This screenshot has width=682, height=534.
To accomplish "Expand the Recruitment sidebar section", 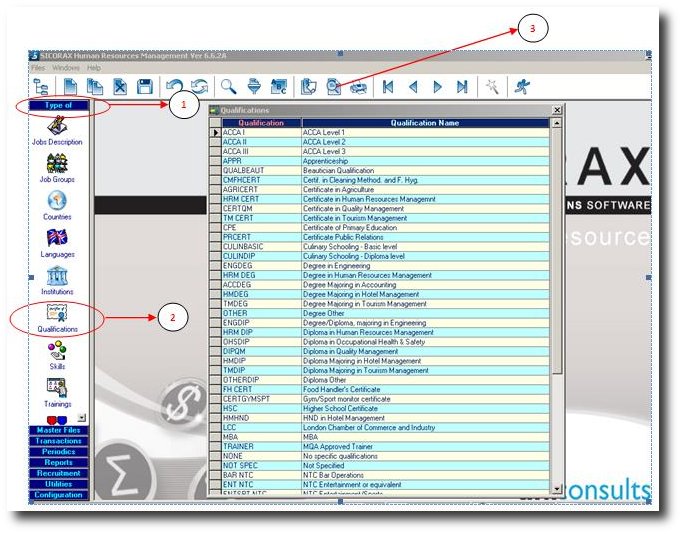I will (58, 473).
